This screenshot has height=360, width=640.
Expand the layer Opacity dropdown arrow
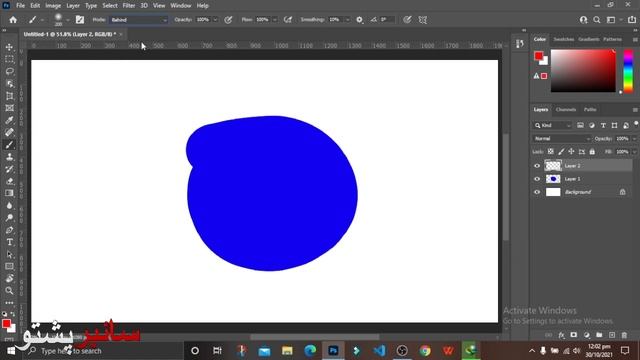point(634,139)
